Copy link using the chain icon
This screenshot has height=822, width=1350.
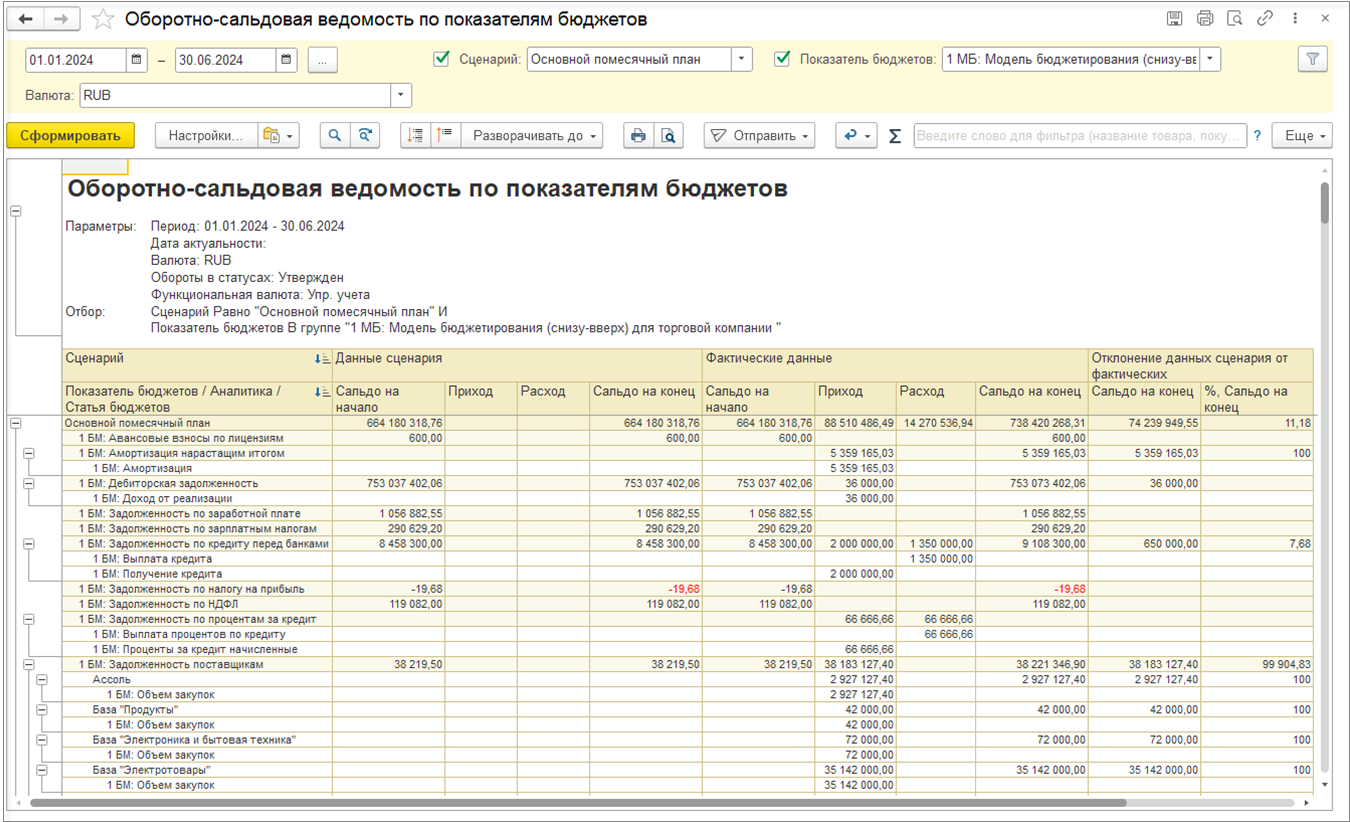tap(1265, 19)
